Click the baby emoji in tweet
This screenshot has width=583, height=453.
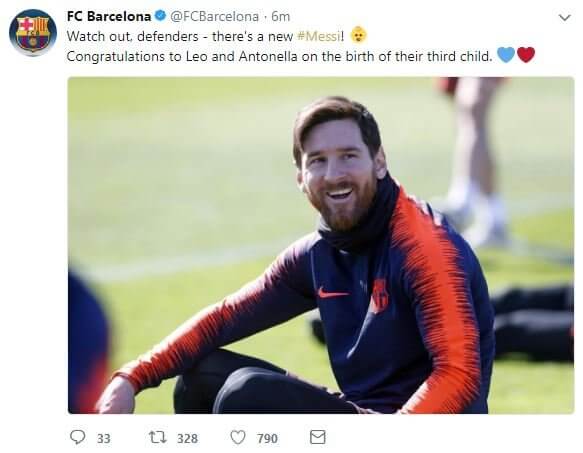coord(358,35)
